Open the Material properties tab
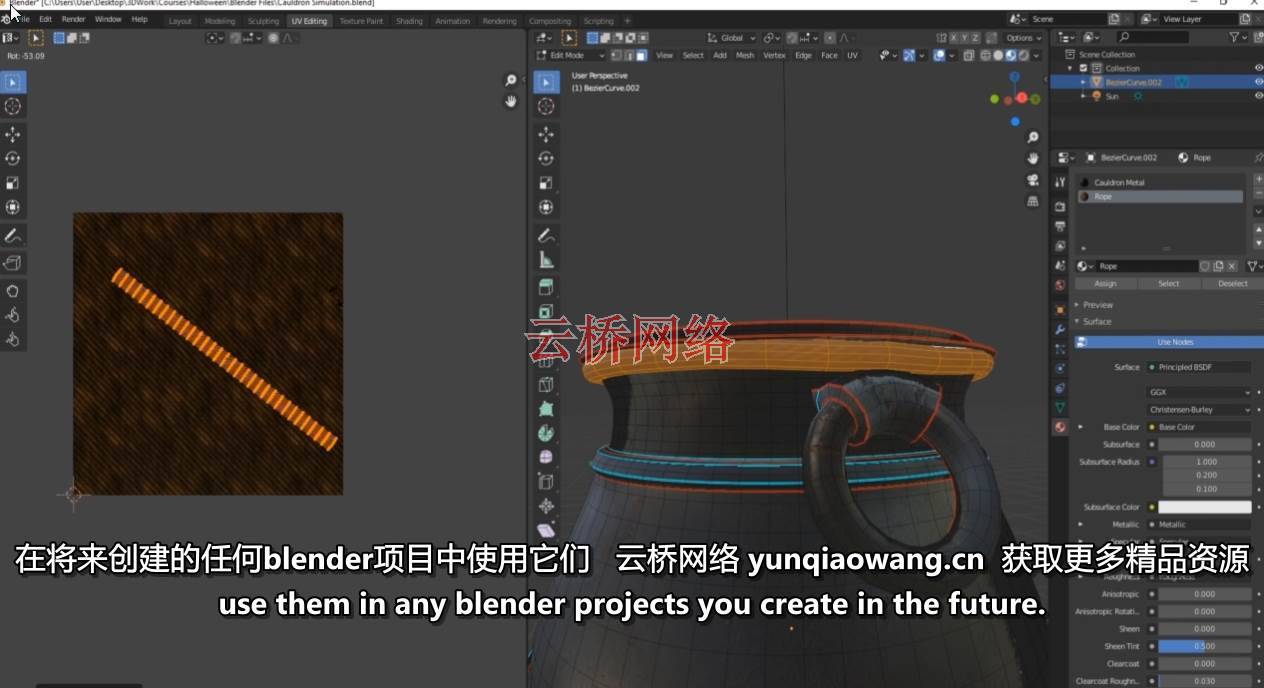Image resolution: width=1264 pixels, height=688 pixels. (x=1060, y=427)
